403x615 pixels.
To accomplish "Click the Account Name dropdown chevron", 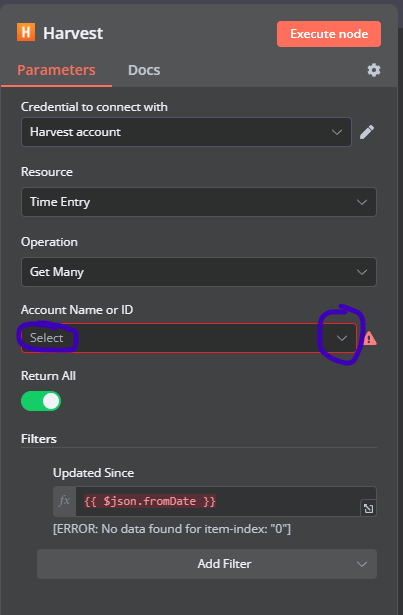I will pyautogui.click(x=342, y=338).
